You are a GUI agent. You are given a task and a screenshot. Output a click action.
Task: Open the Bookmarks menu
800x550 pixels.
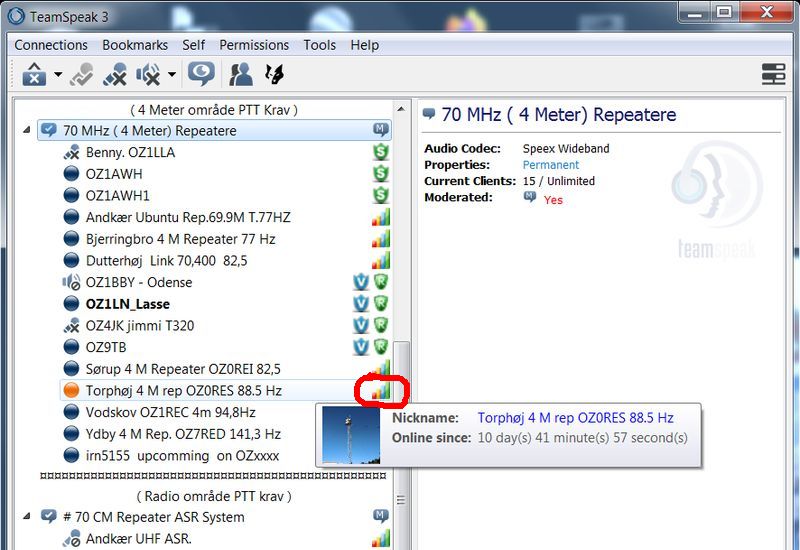pos(135,45)
